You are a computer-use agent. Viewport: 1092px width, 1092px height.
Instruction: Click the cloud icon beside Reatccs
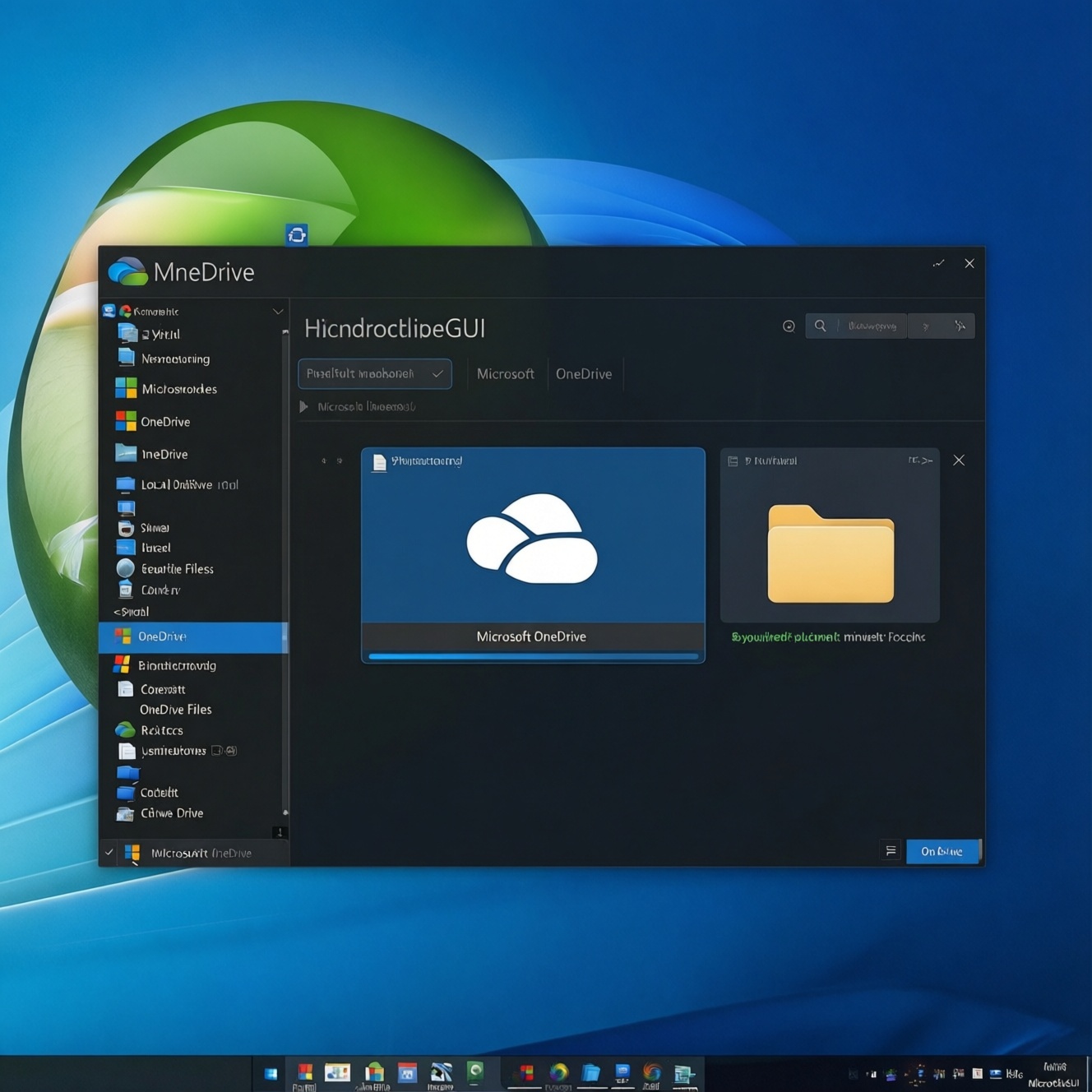pos(125,730)
